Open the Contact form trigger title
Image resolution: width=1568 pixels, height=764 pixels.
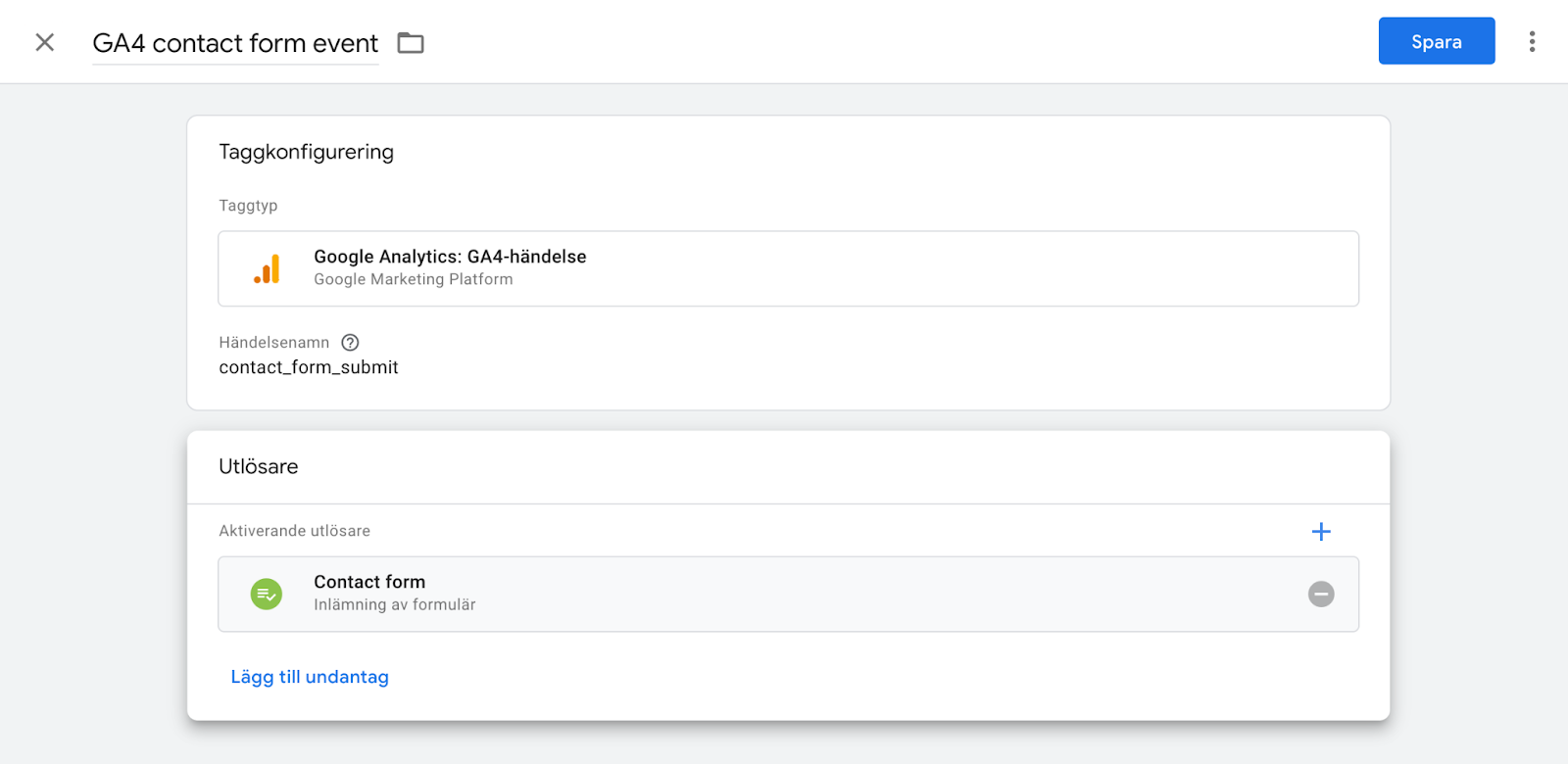tap(369, 582)
